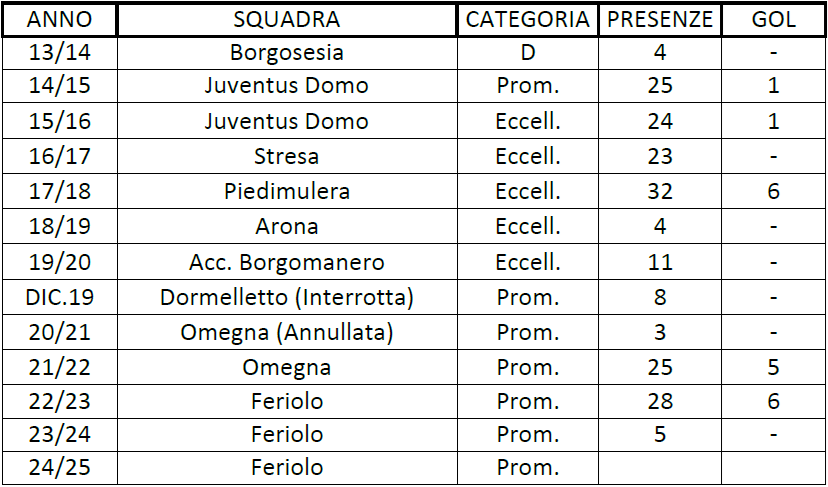
Task: Select presence value 32
Action: (x=660, y=191)
